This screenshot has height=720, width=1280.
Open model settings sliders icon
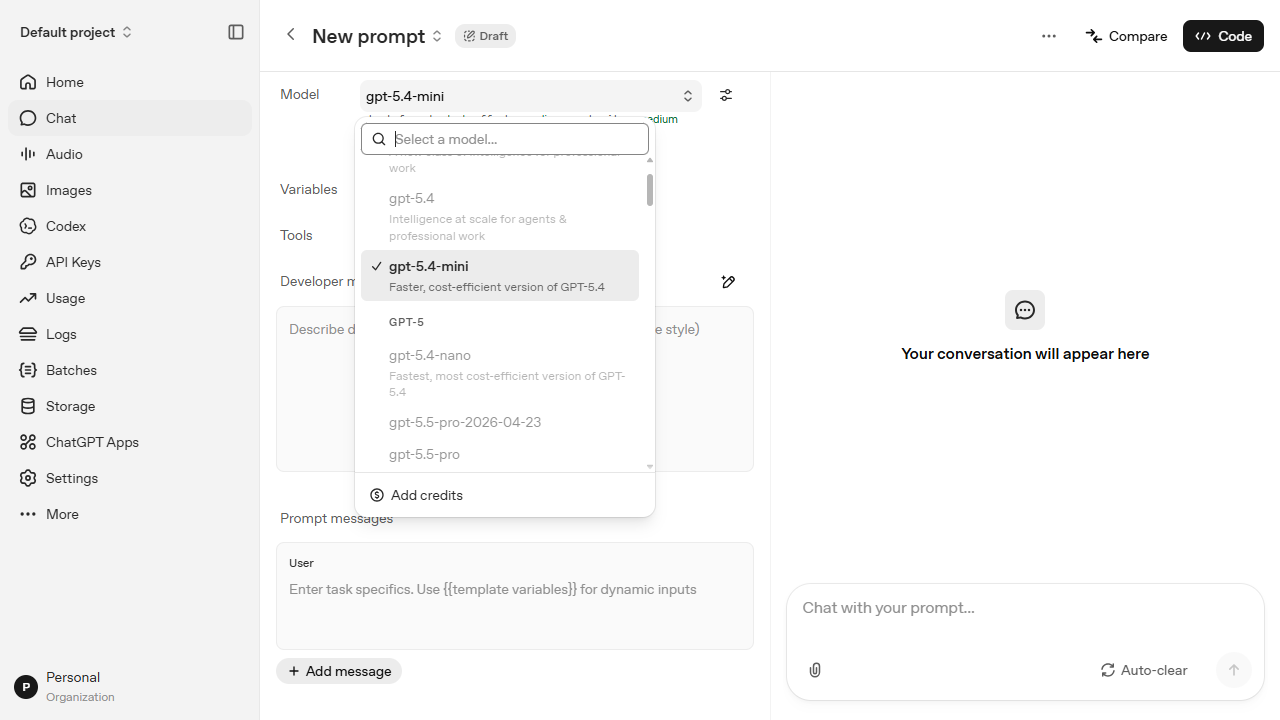[726, 95]
